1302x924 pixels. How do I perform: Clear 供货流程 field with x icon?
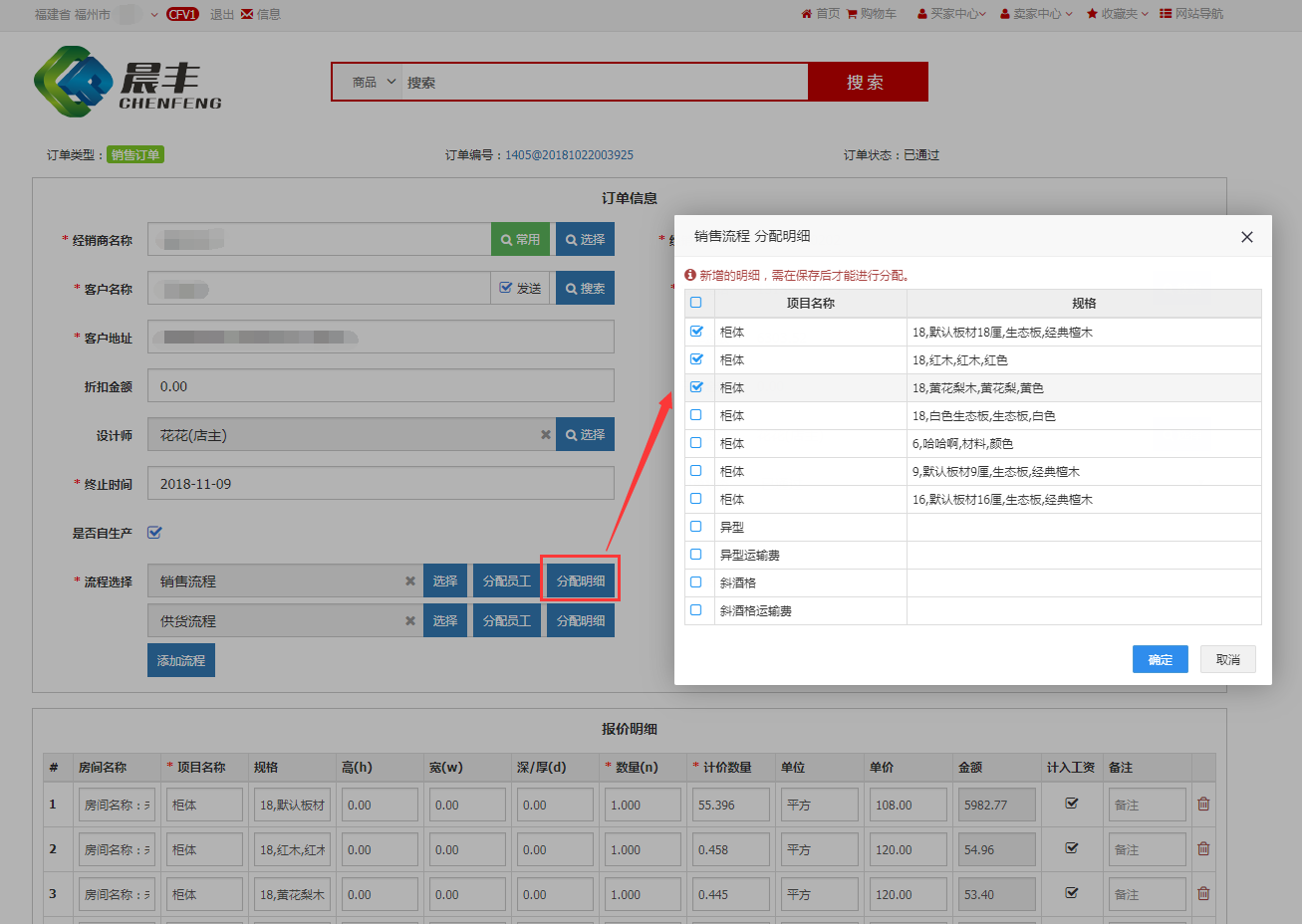(x=409, y=621)
